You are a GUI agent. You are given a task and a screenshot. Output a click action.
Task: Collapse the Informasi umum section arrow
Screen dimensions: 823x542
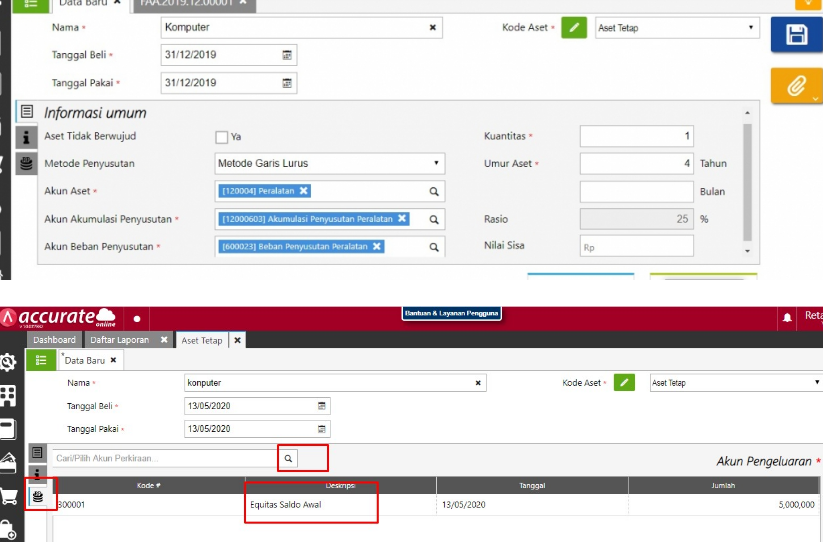coord(745,113)
